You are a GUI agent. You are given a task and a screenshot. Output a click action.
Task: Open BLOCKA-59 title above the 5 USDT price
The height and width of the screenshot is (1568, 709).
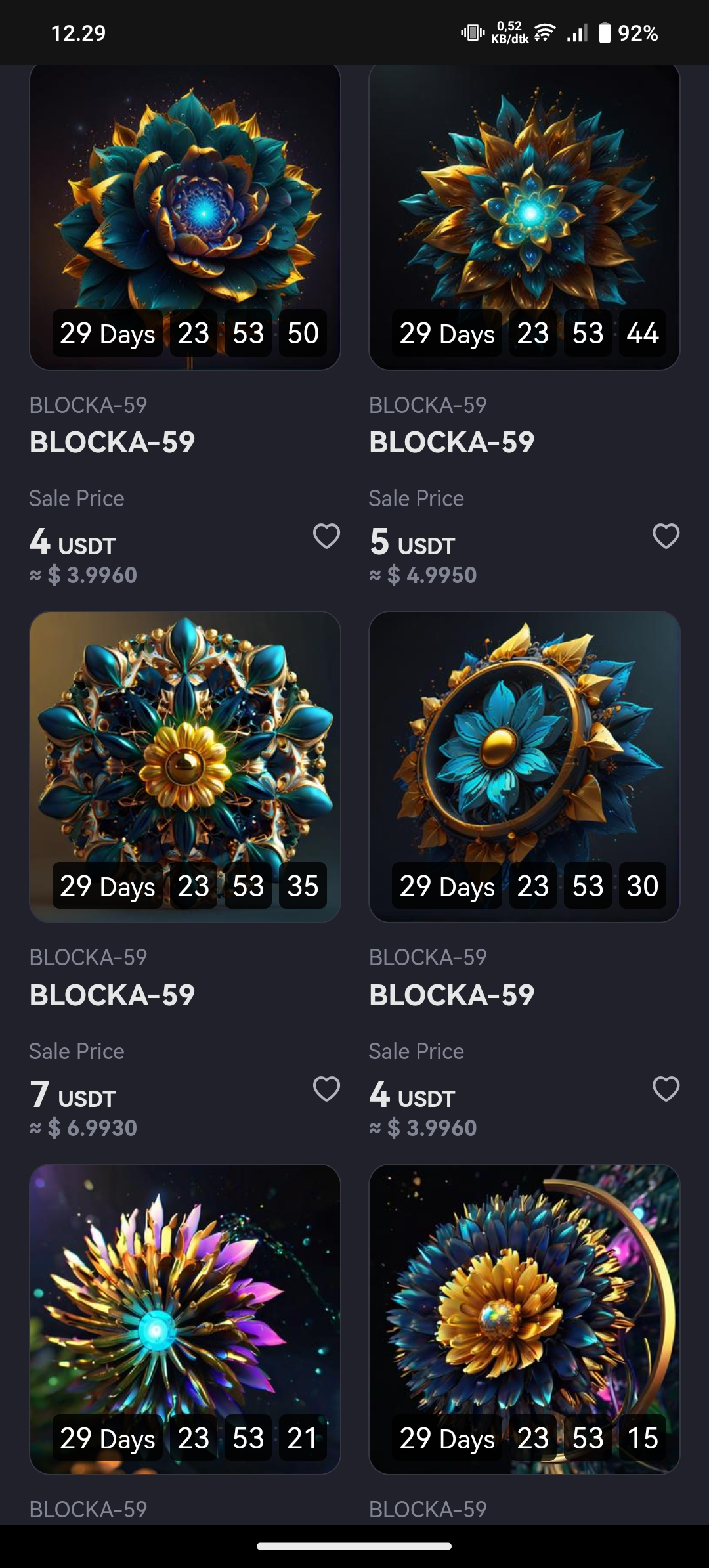(452, 442)
